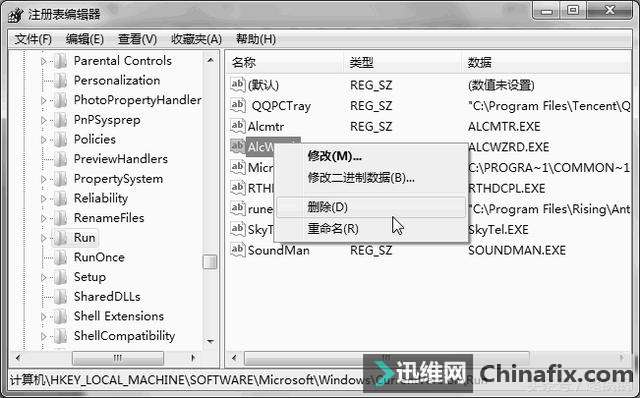
Task: Expand the Setup tree node arrow
Action: [43, 277]
